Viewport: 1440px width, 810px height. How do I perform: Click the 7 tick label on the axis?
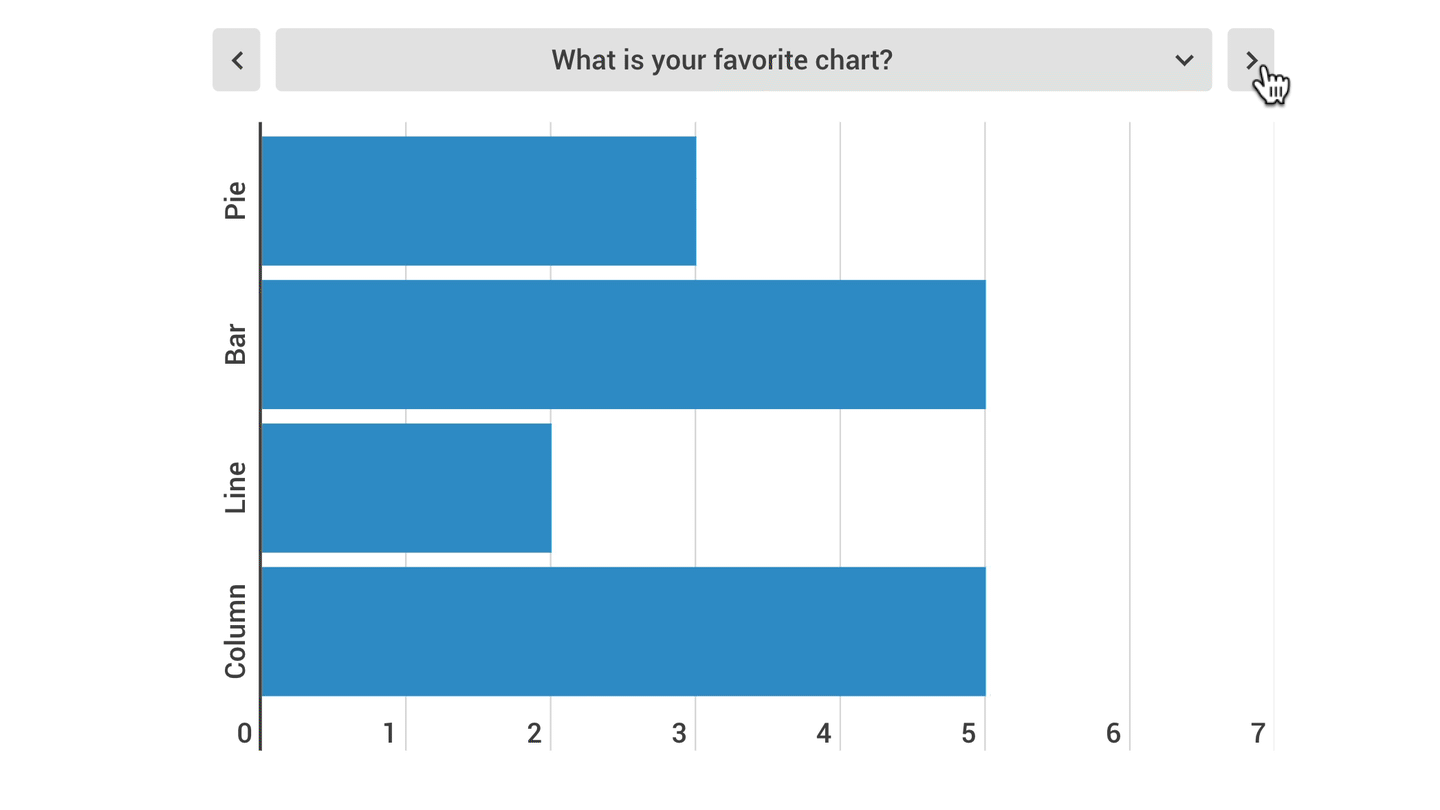coord(1258,734)
